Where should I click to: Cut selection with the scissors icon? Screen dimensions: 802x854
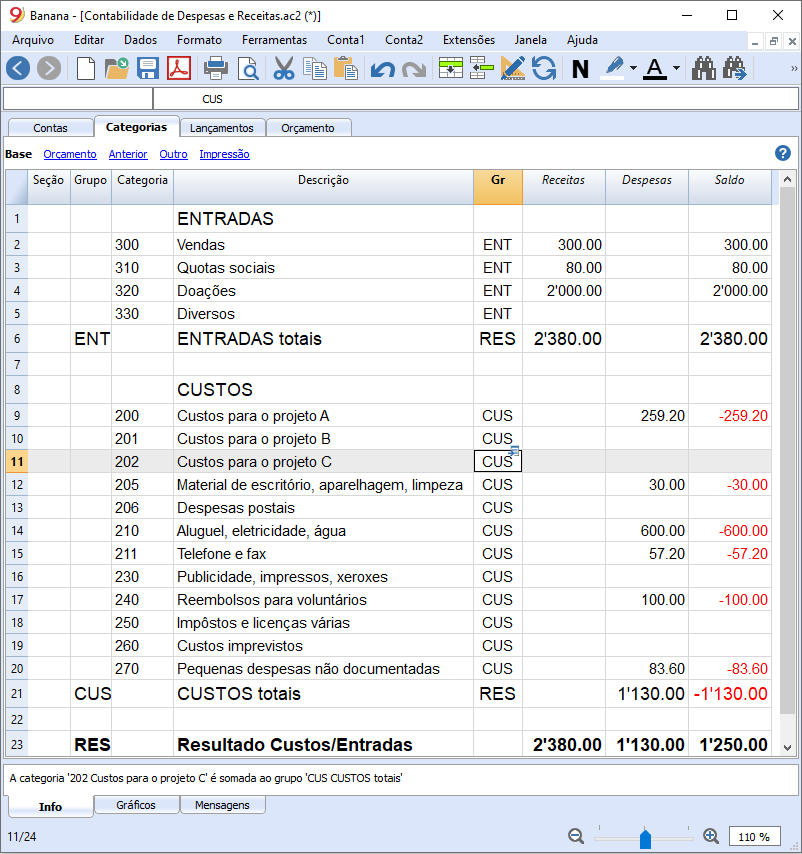tap(284, 69)
